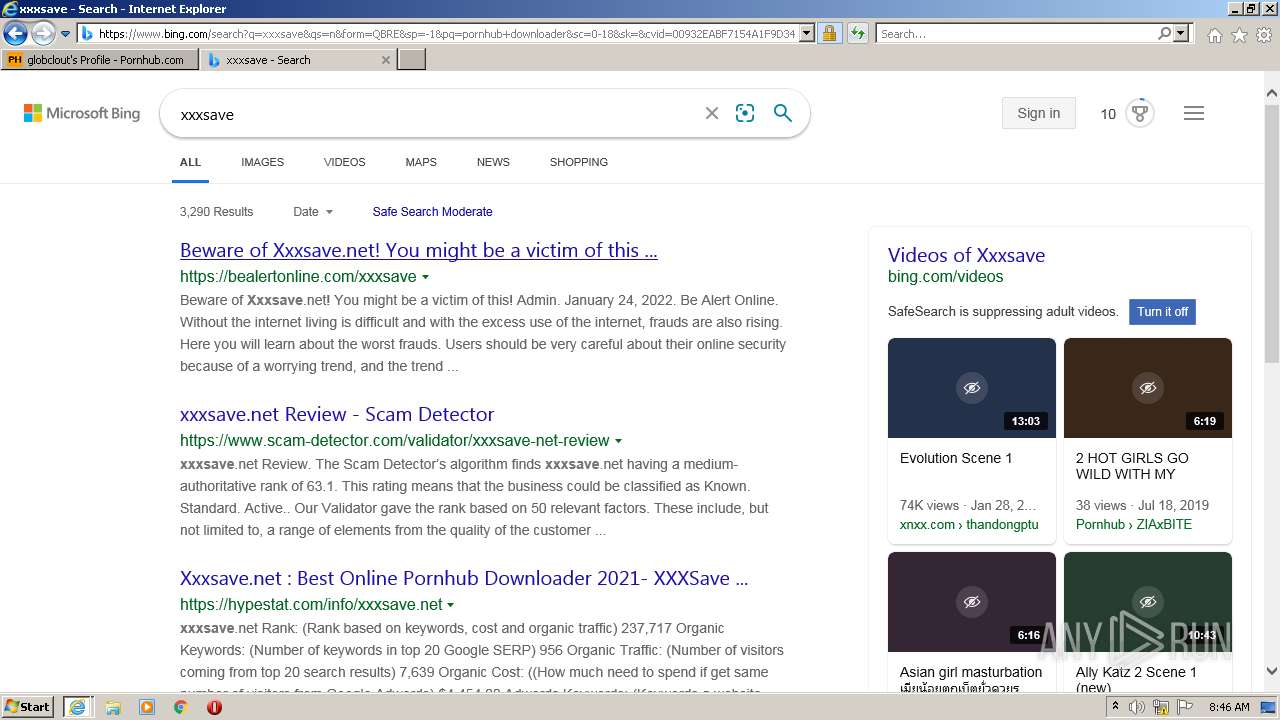
Task: Click the Bing search magnifier button
Action: click(x=783, y=114)
